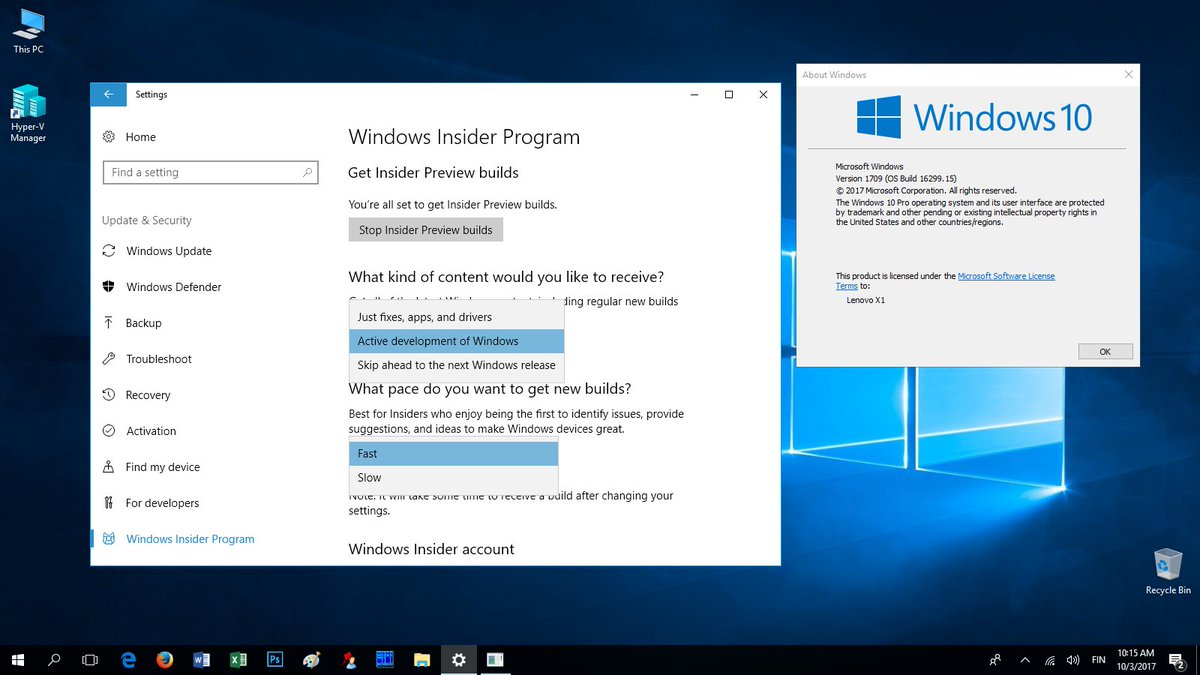The height and width of the screenshot is (675, 1200).
Task: Open File Explorer from taskbar
Action: coord(422,660)
